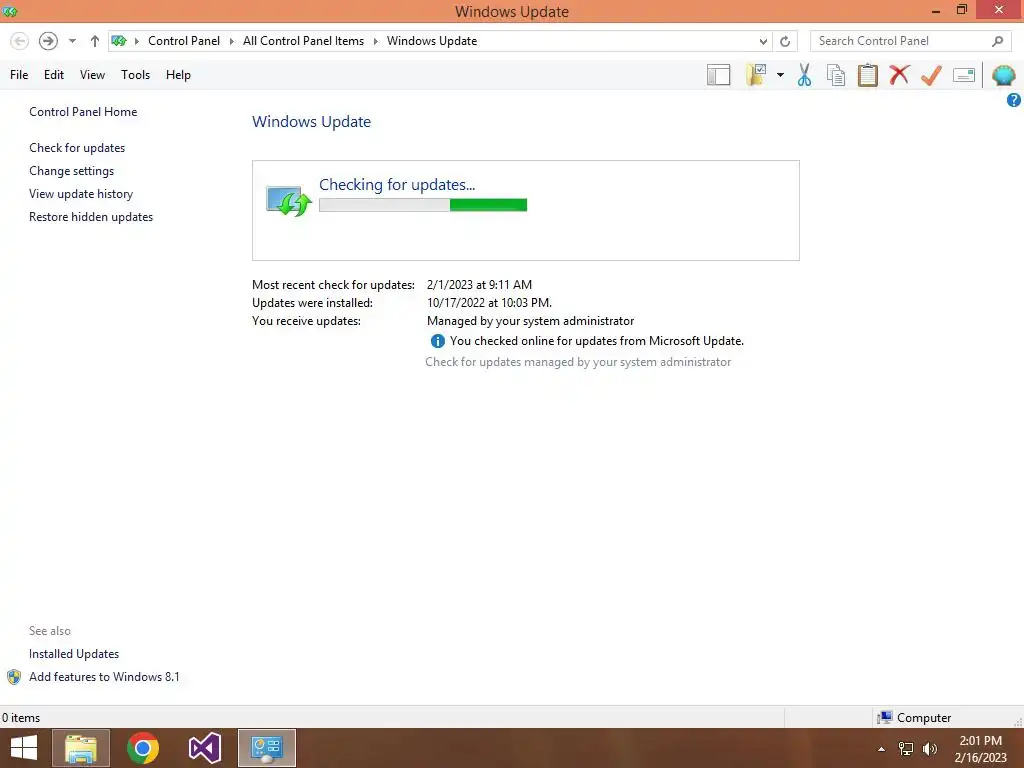Select Control Panel breadcrumb
This screenshot has width=1024, height=768.
pos(184,41)
